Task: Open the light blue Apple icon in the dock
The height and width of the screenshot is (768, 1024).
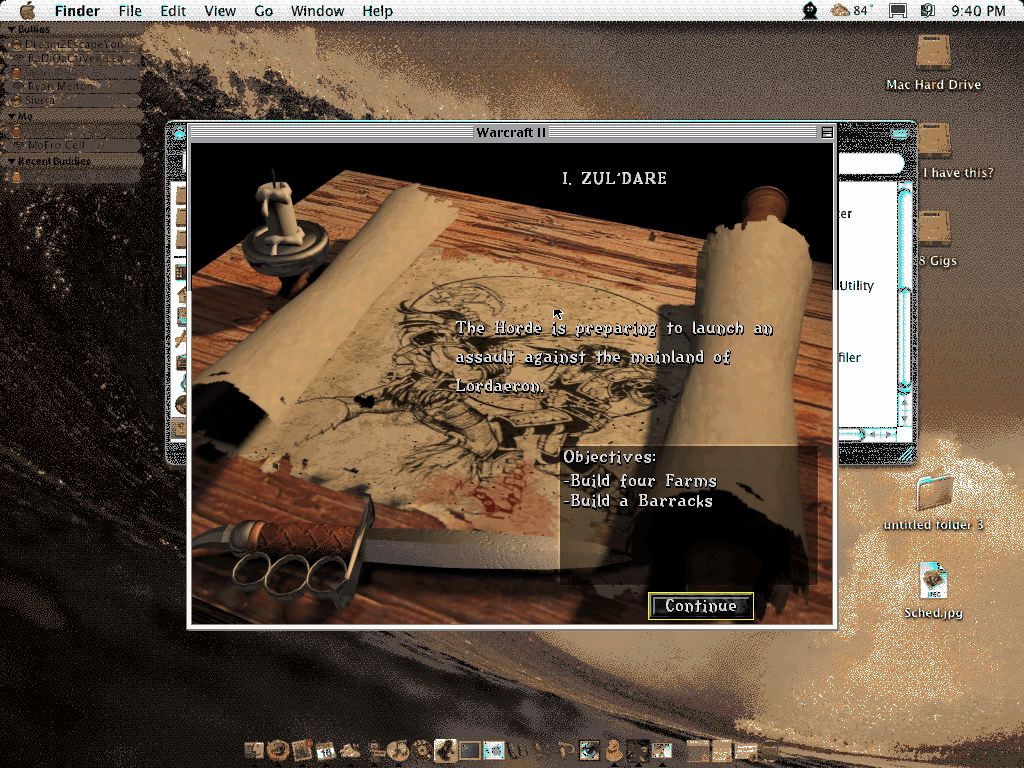Action: [x=494, y=750]
